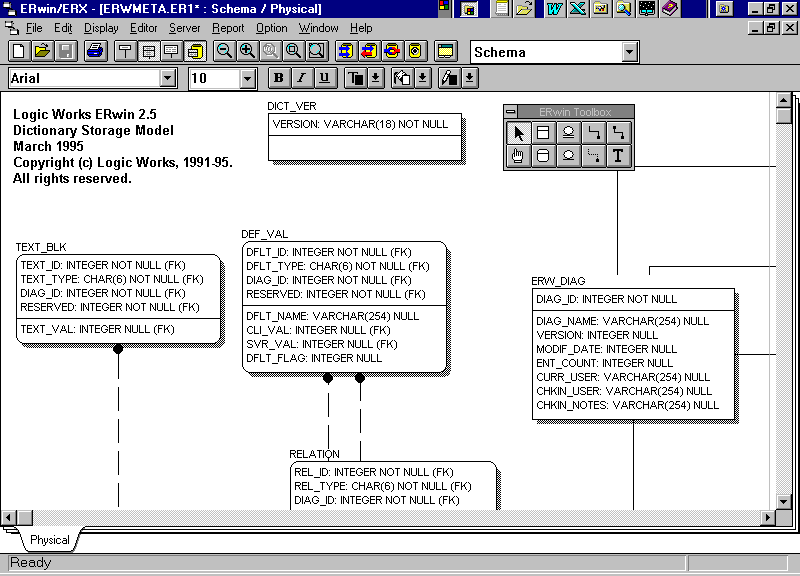The width and height of the screenshot is (800, 576).
Task: Open the fill color picker arrow
Action: tap(423, 78)
